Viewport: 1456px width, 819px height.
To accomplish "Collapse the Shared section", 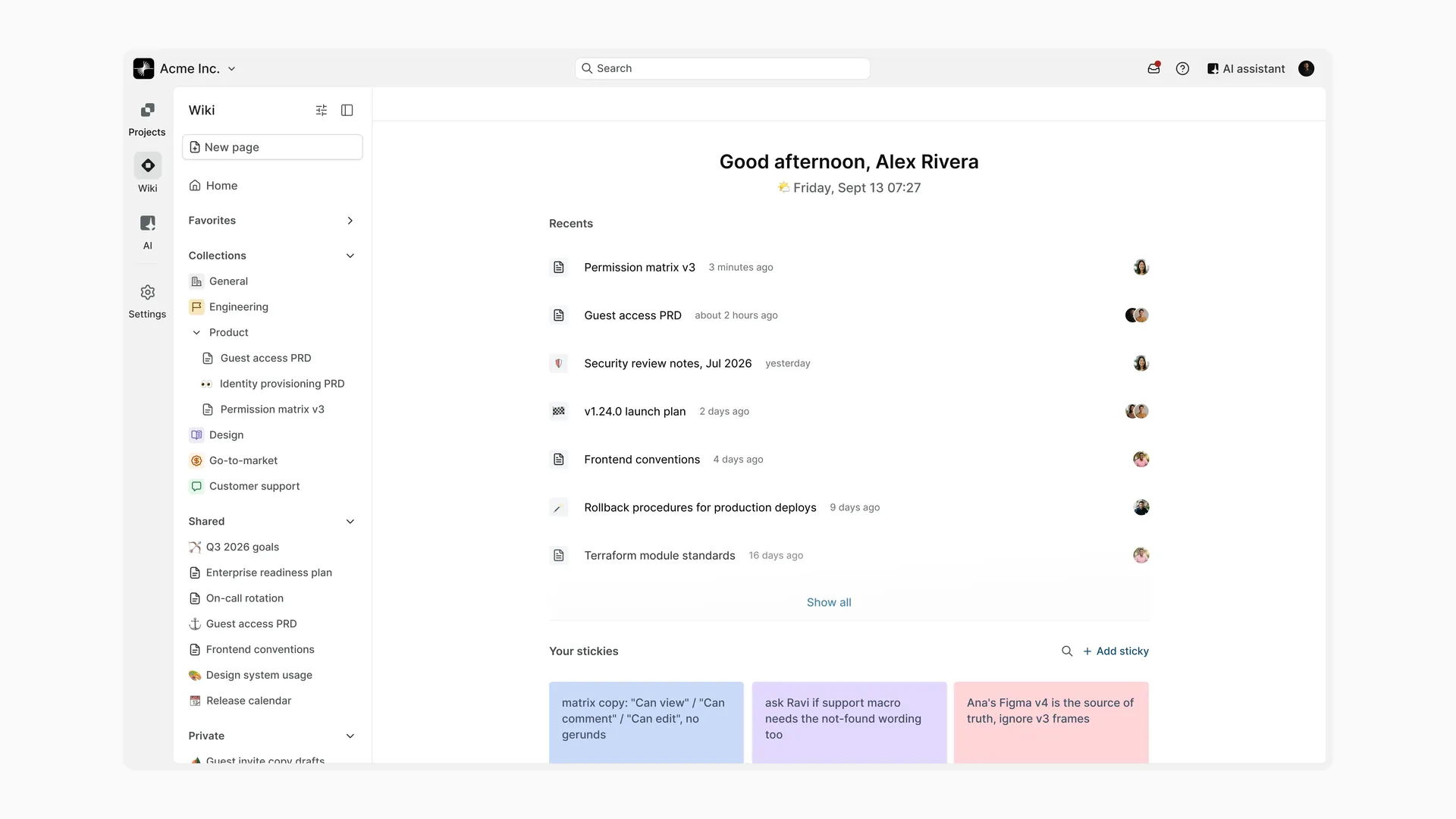I will pos(350,522).
